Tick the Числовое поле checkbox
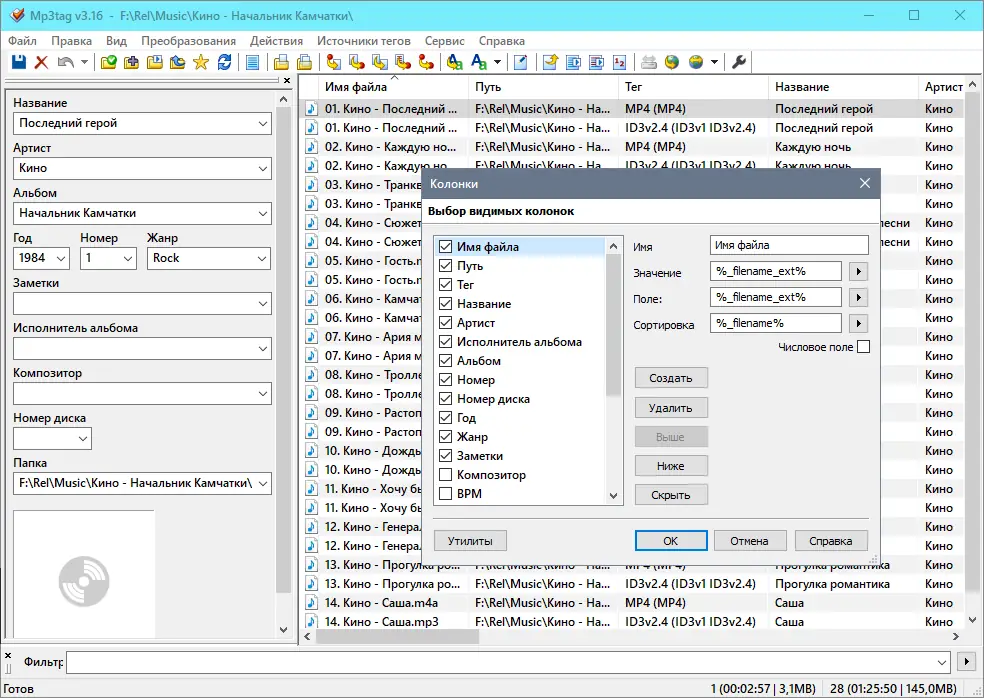984x698 pixels. coord(864,346)
